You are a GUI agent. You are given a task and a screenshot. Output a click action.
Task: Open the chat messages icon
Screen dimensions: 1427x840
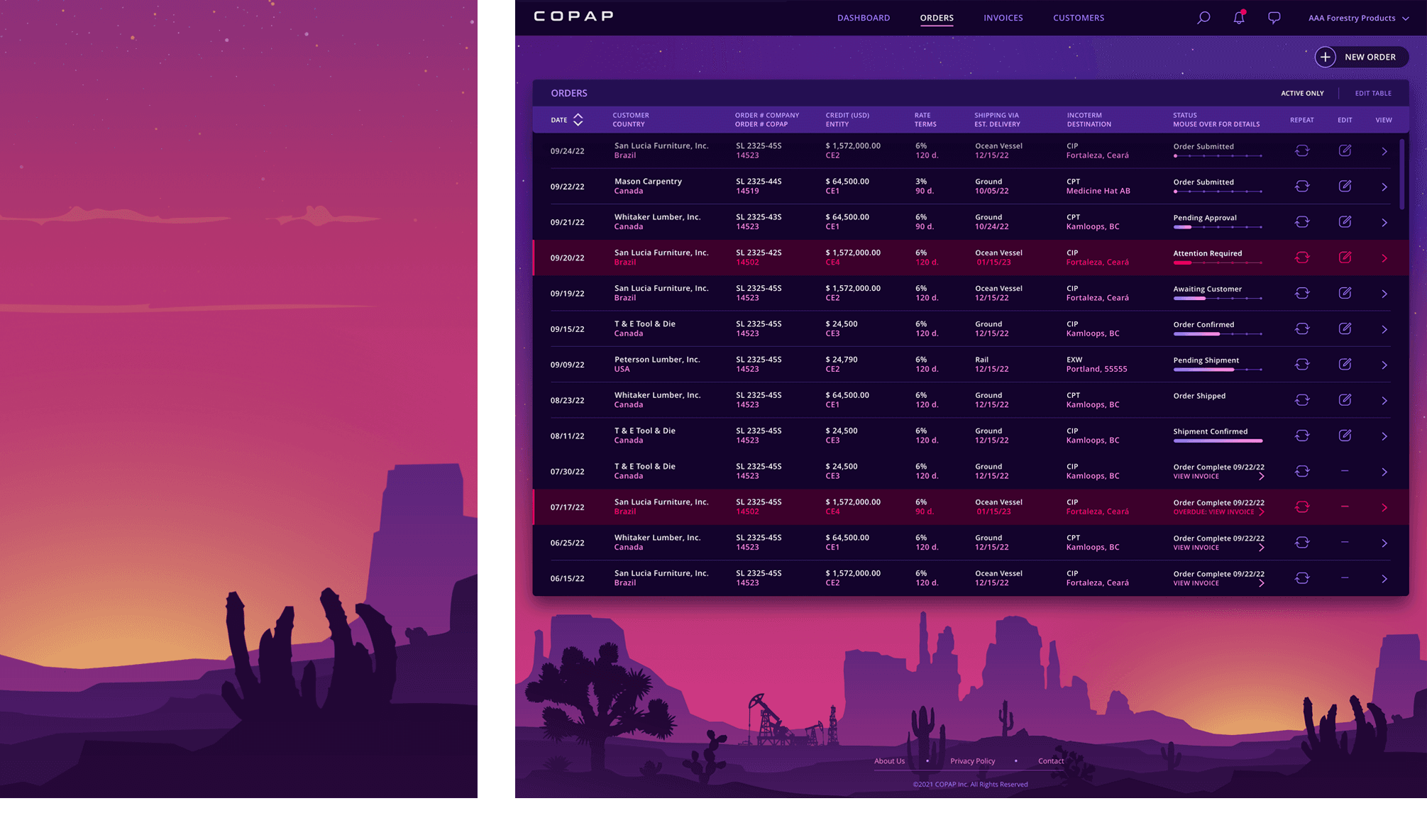(1274, 18)
